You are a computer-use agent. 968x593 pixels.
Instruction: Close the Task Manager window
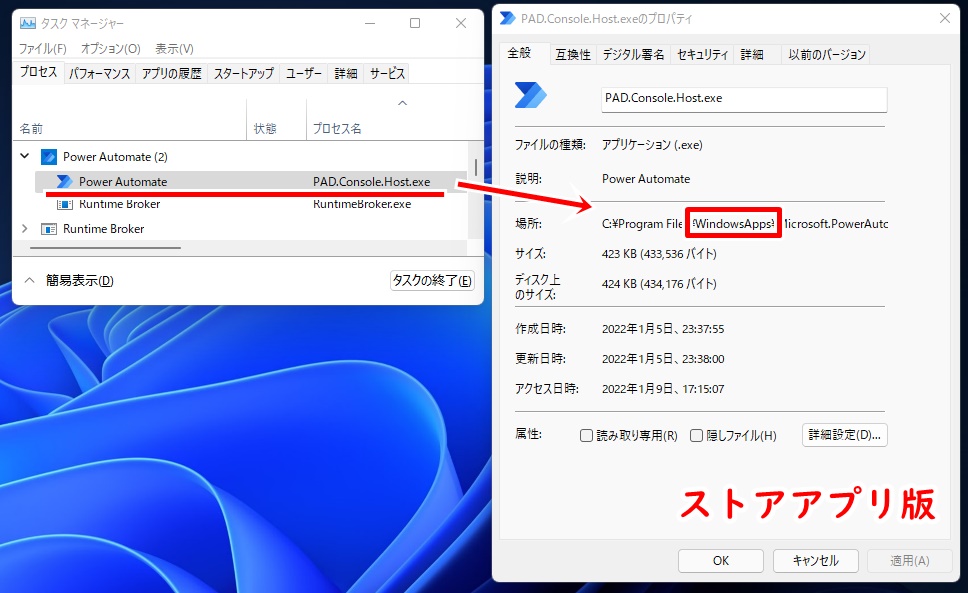[x=461, y=23]
